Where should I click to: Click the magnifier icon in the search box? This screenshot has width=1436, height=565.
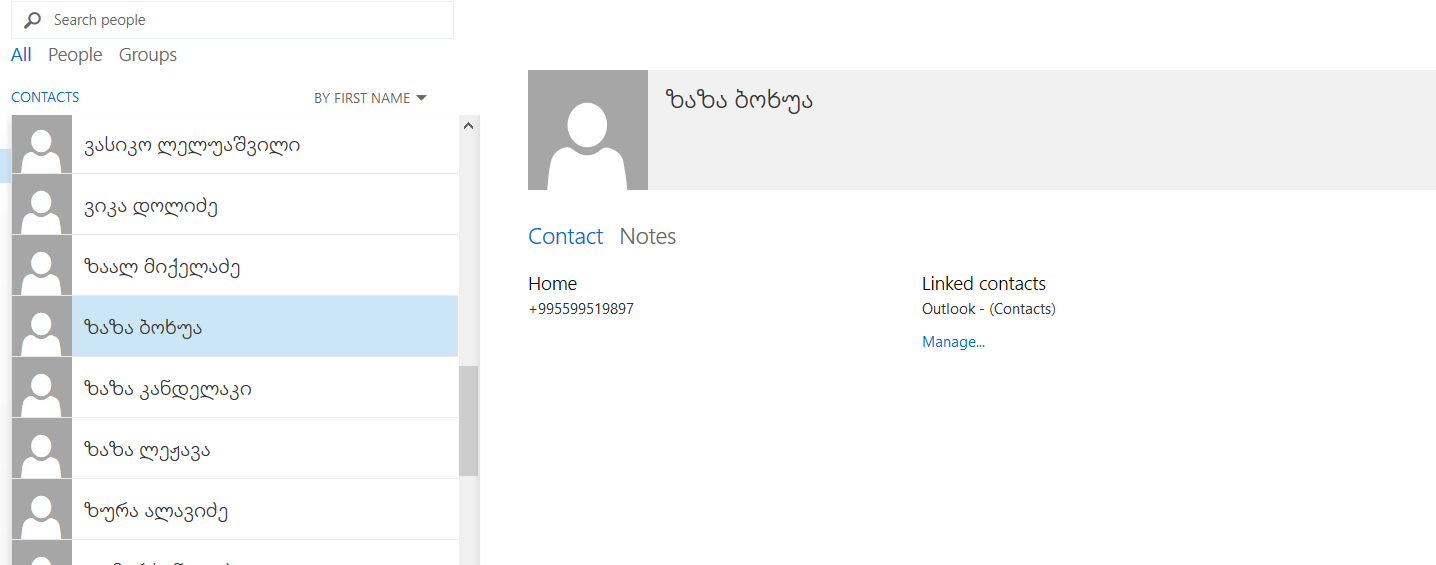click(x=33, y=20)
